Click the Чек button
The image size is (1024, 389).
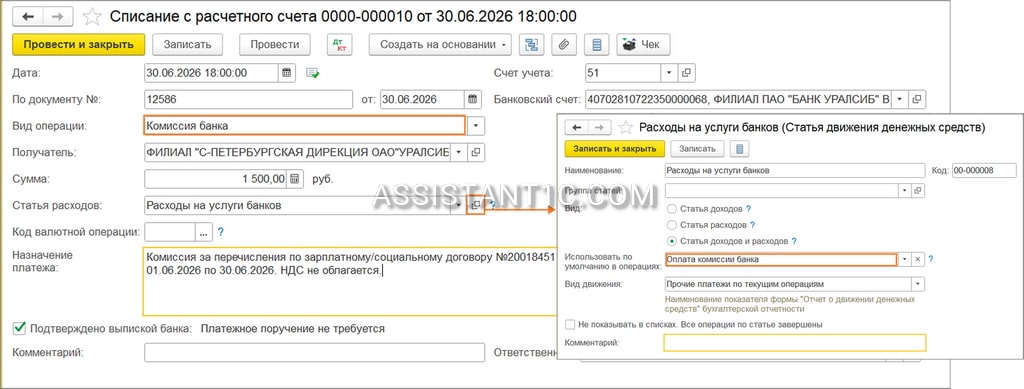tap(643, 44)
